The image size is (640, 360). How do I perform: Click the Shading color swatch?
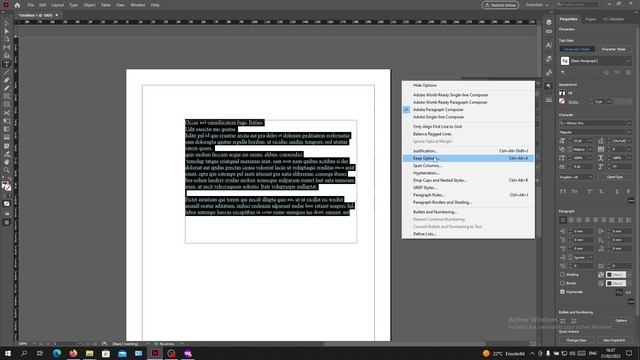click(616, 275)
